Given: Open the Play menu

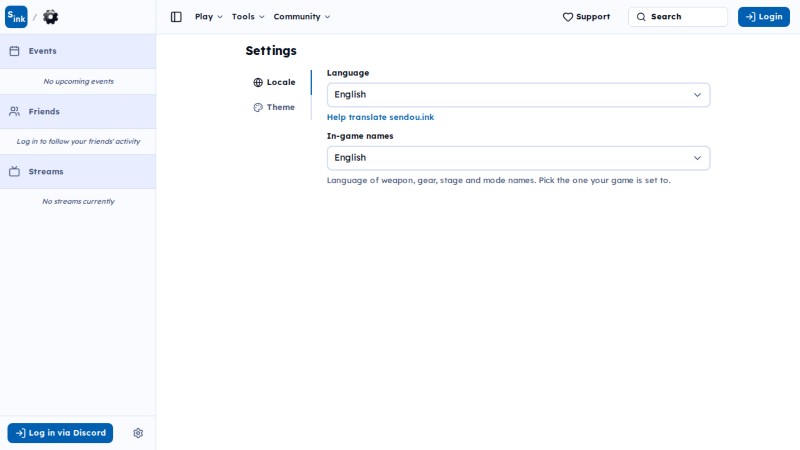Looking at the screenshot, I should (x=209, y=17).
